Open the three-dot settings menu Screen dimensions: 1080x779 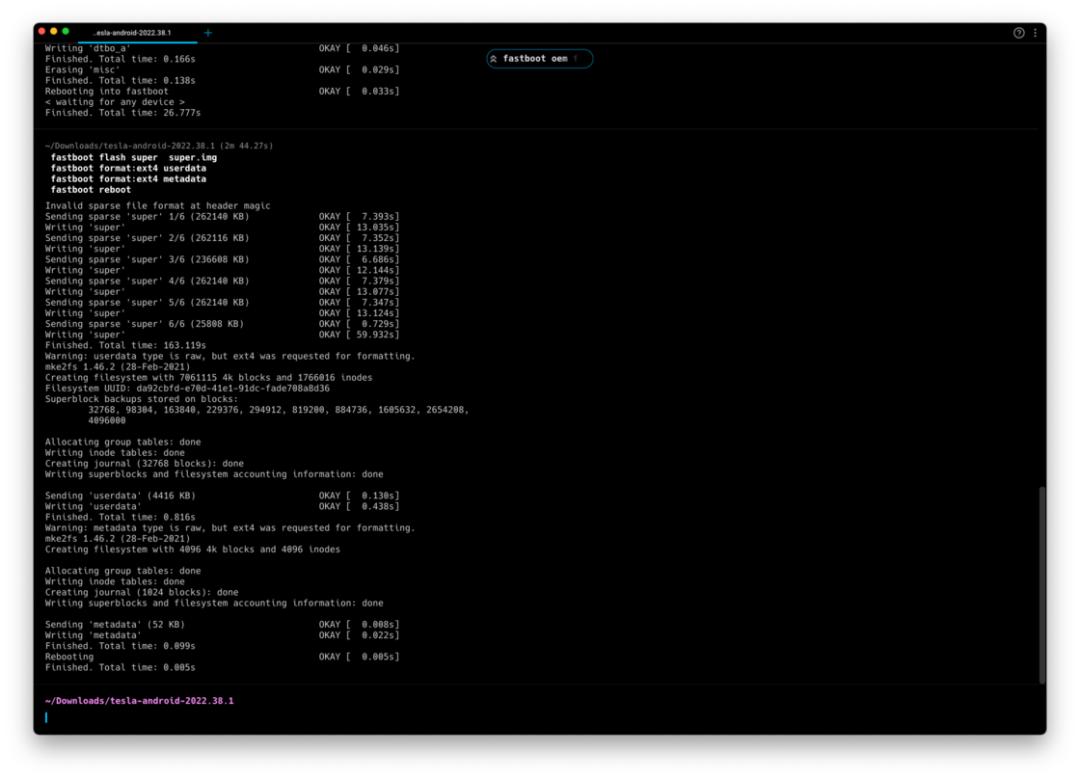click(x=1035, y=32)
